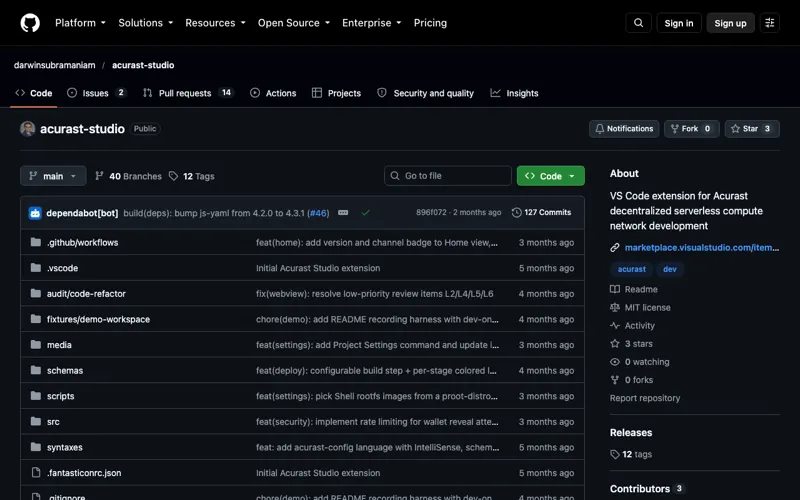800x500 pixels.
Task: Open commit 'Initial Acurast Studio extension' for .vscode
Action: (318, 268)
